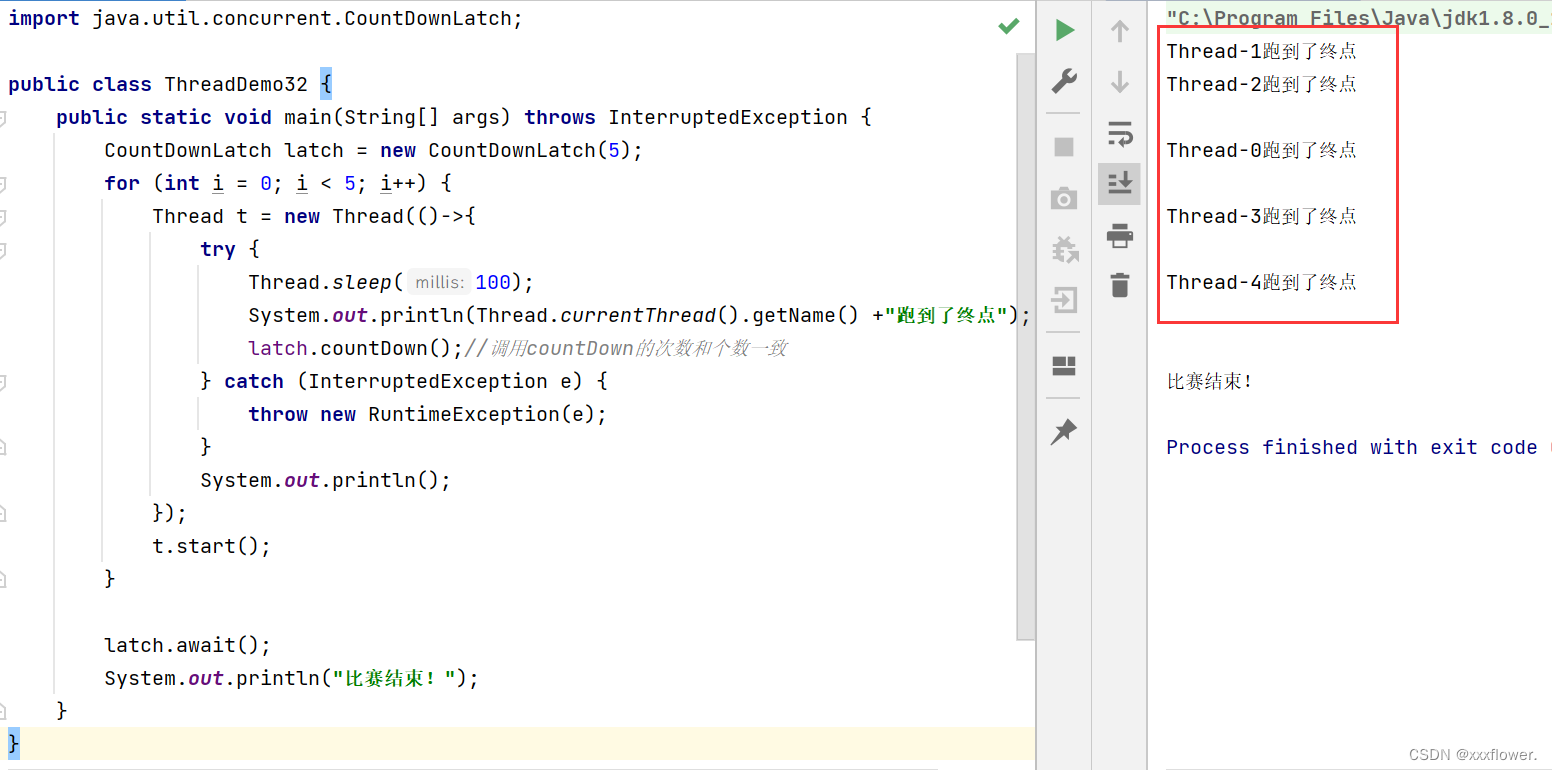Click 'main(String[] args)' in method signature
The height and width of the screenshot is (770, 1552).
point(397,118)
